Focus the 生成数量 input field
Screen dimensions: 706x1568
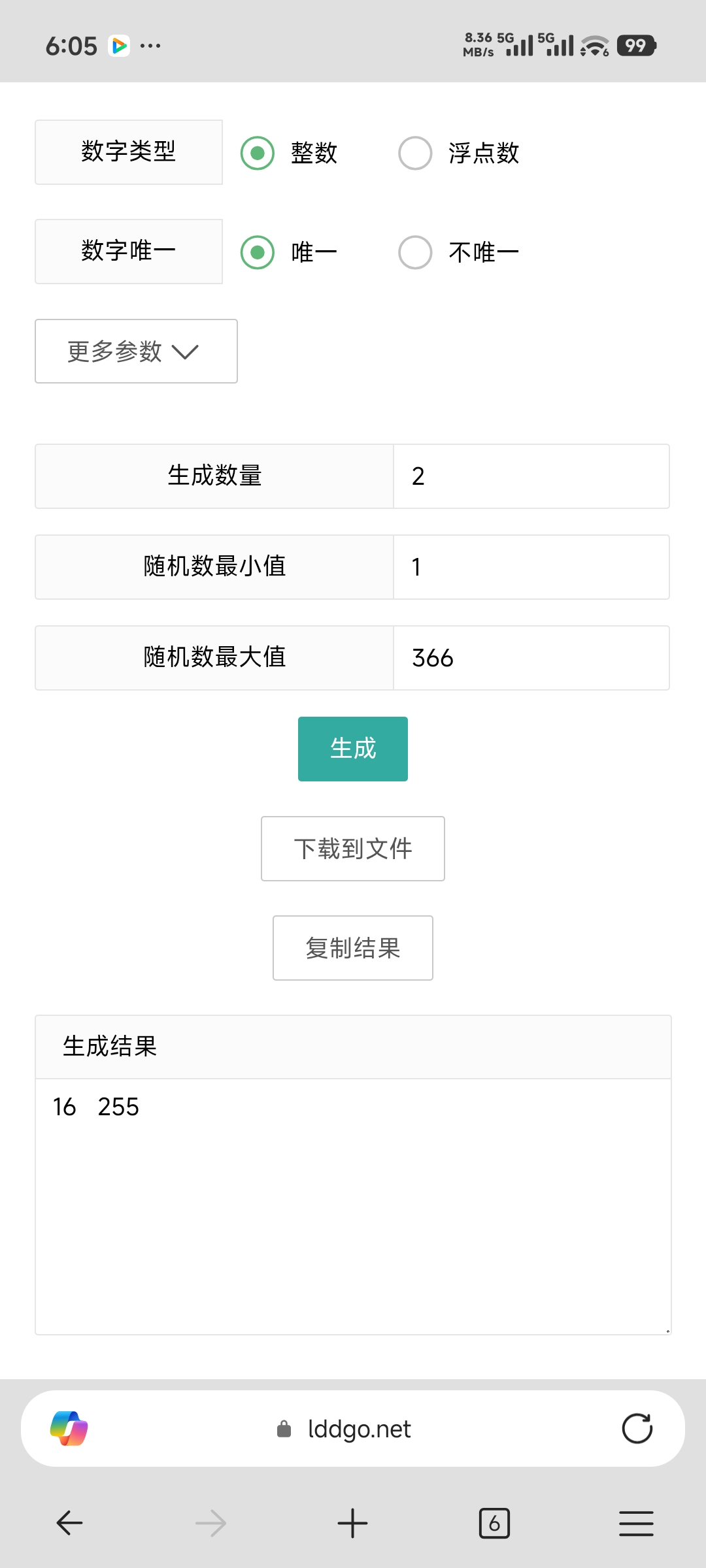[531, 476]
